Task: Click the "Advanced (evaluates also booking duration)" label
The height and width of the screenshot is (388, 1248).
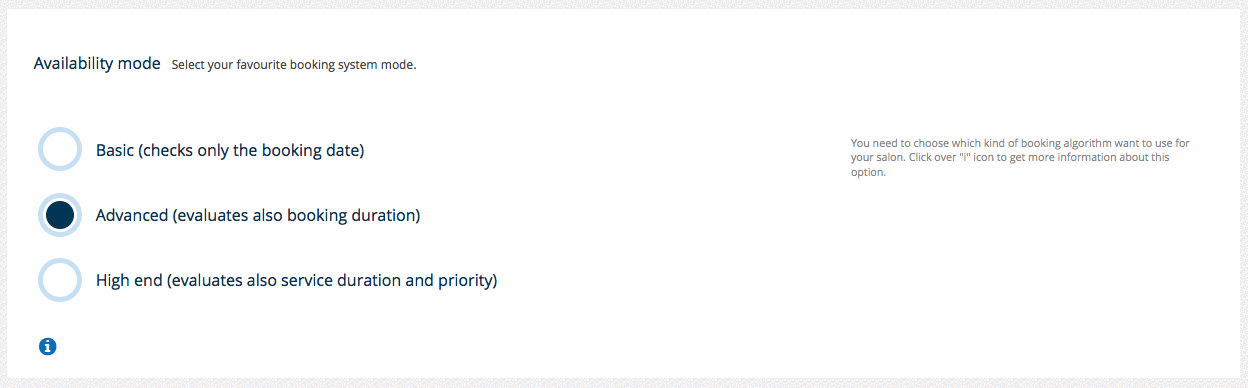Action: [x=258, y=216]
